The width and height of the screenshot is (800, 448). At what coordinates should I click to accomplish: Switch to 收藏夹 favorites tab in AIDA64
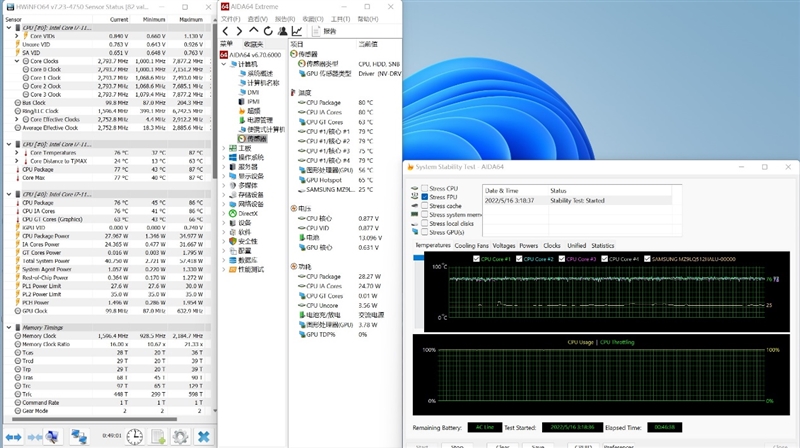click(253, 44)
